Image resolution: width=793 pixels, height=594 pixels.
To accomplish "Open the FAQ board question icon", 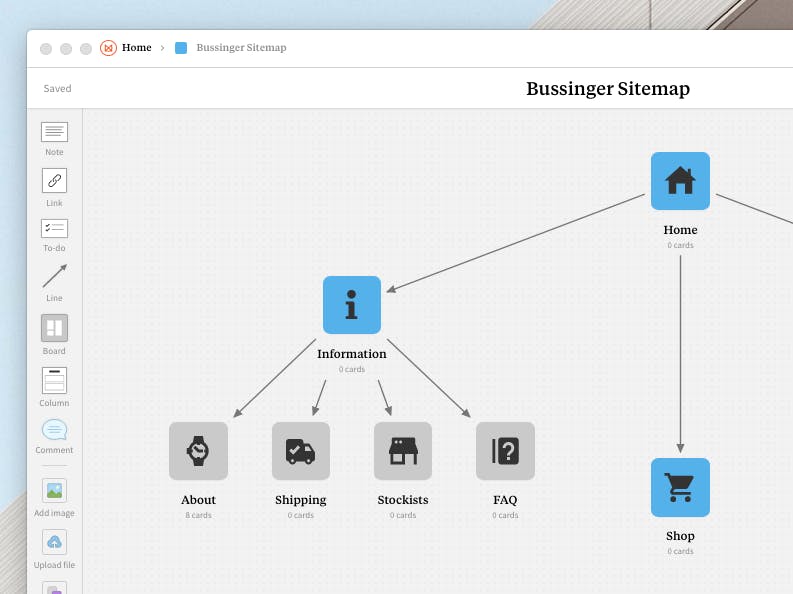I will tap(505, 451).
